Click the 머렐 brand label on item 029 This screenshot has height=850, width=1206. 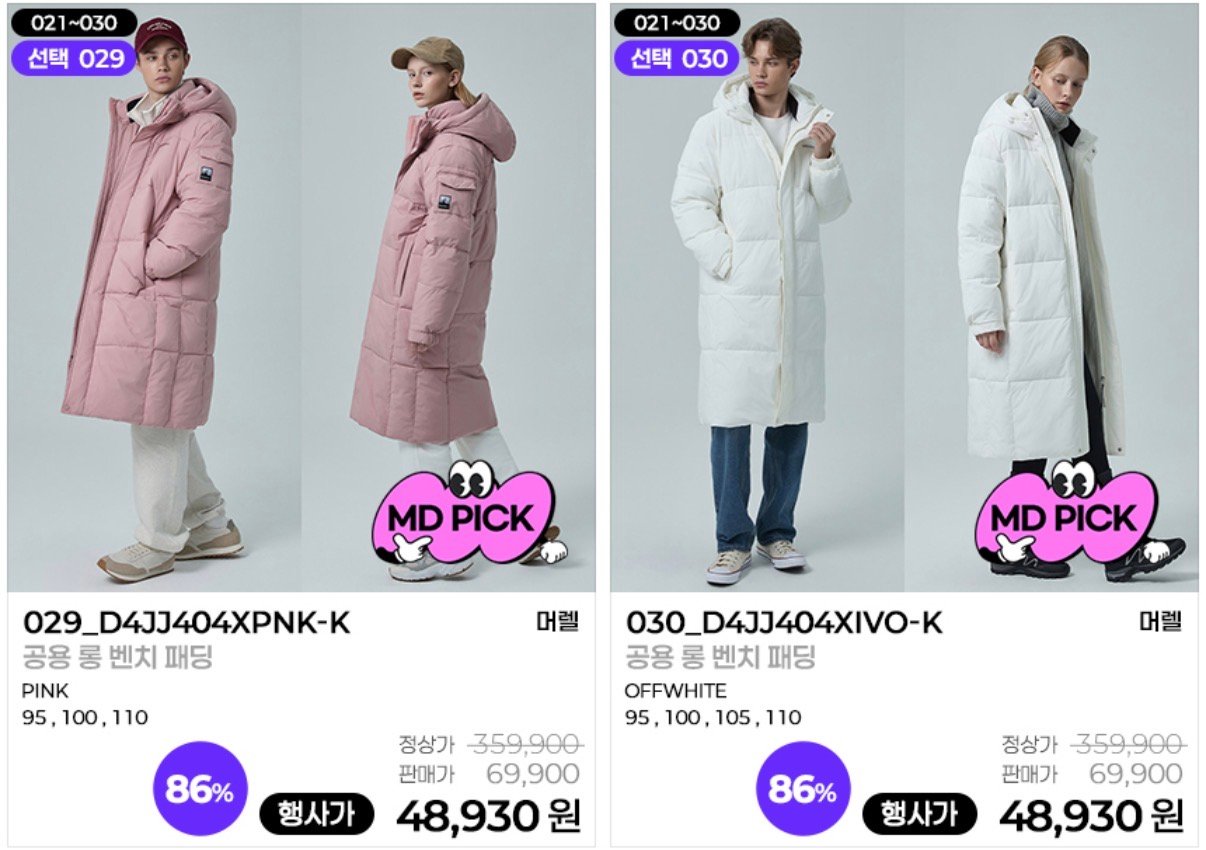click(x=557, y=622)
